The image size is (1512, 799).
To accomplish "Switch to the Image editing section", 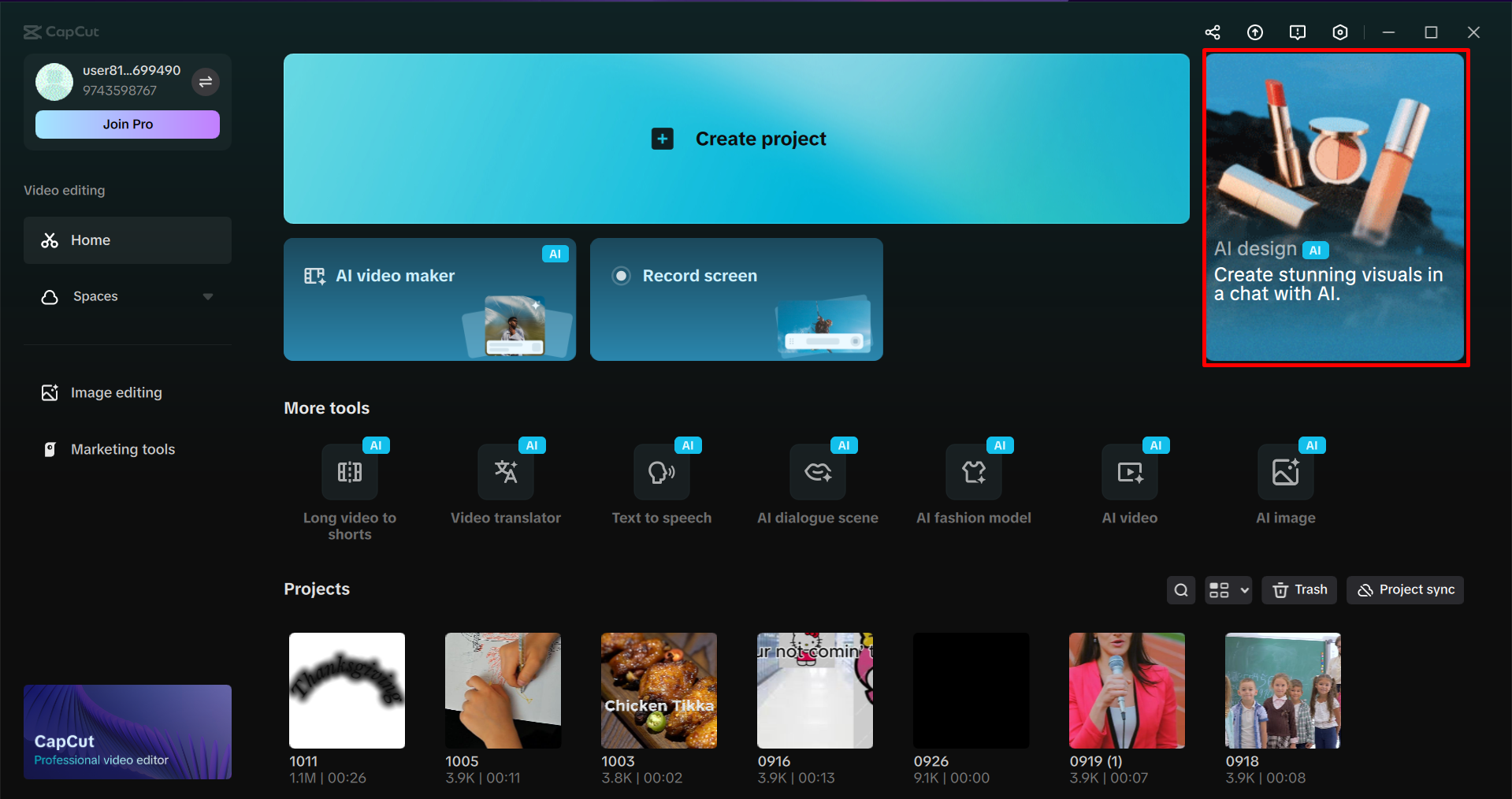I will pyautogui.click(x=116, y=392).
